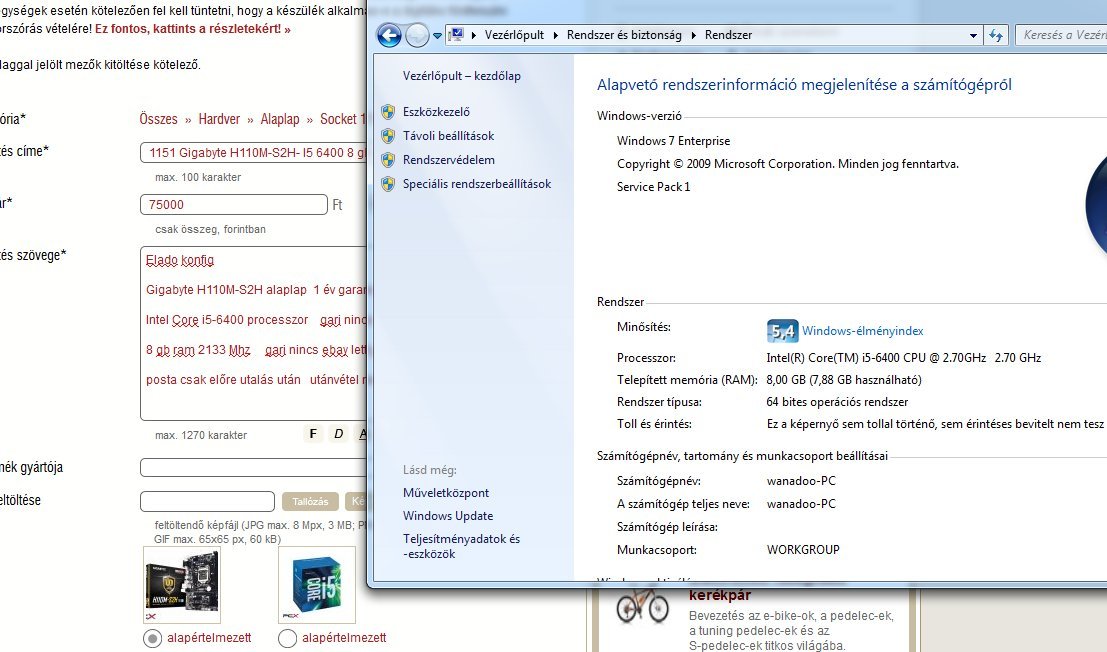Expand the arrow after Vezérlőpult
The height and width of the screenshot is (652, 1107).
(556, 35)
